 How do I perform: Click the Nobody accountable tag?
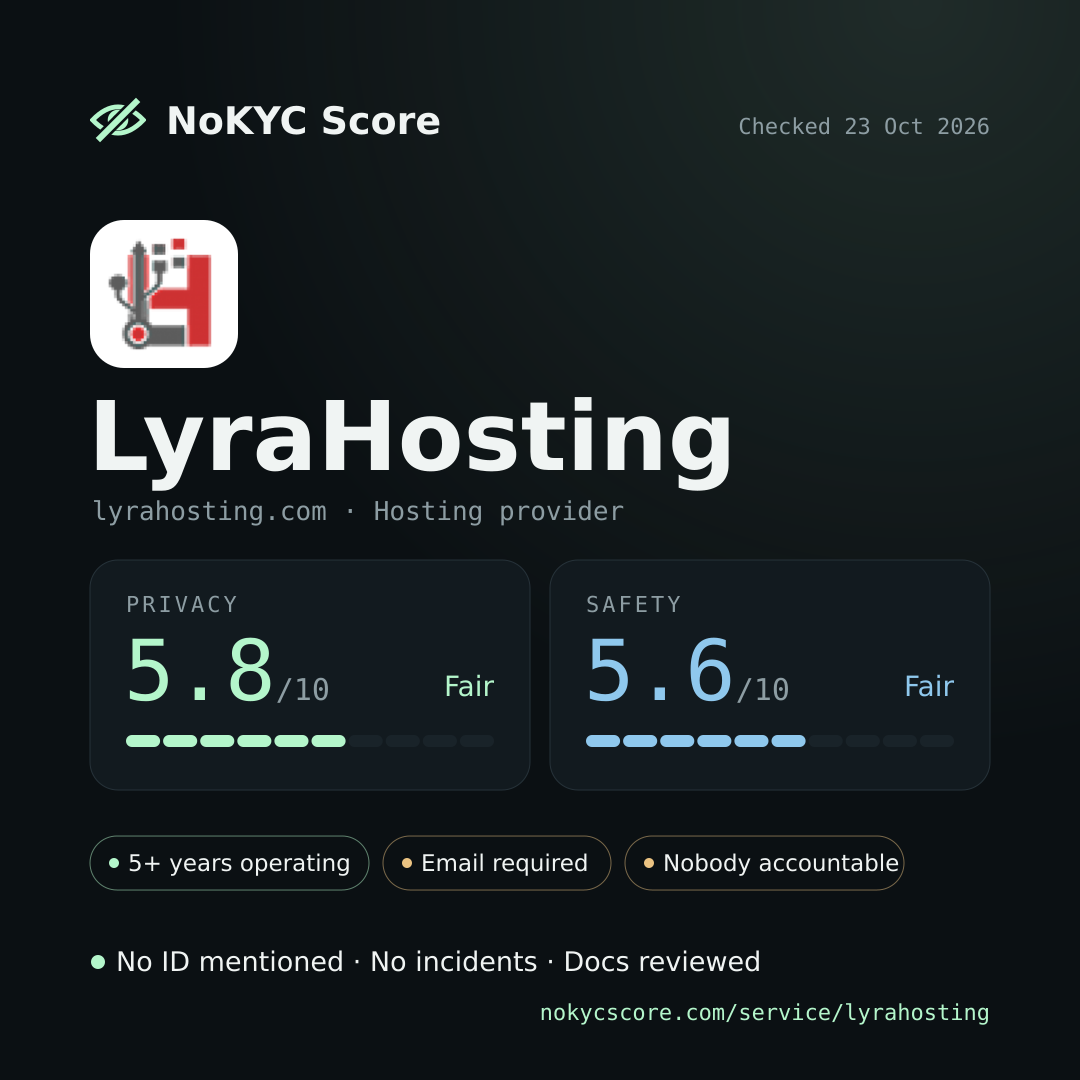coord(764,863)
